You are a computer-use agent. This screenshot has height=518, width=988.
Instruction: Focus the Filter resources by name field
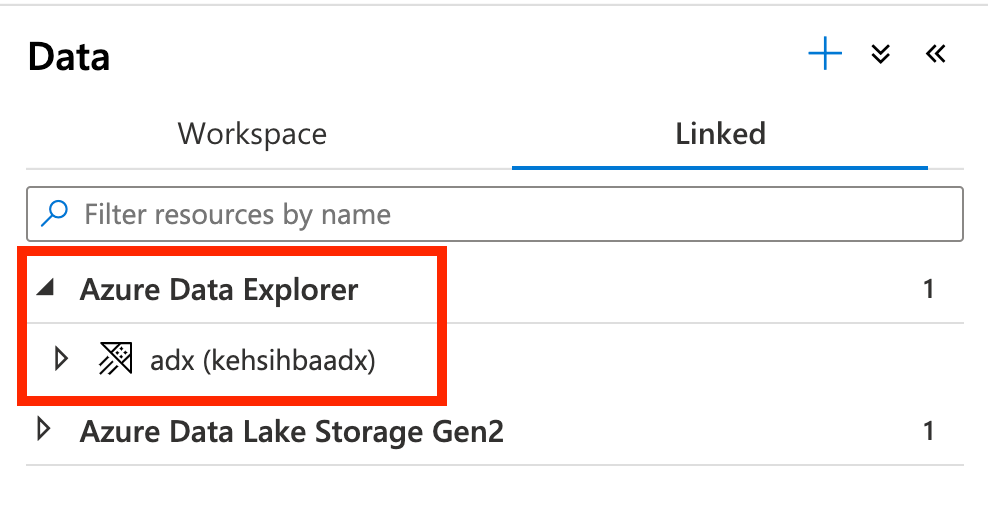pos(500,214)
